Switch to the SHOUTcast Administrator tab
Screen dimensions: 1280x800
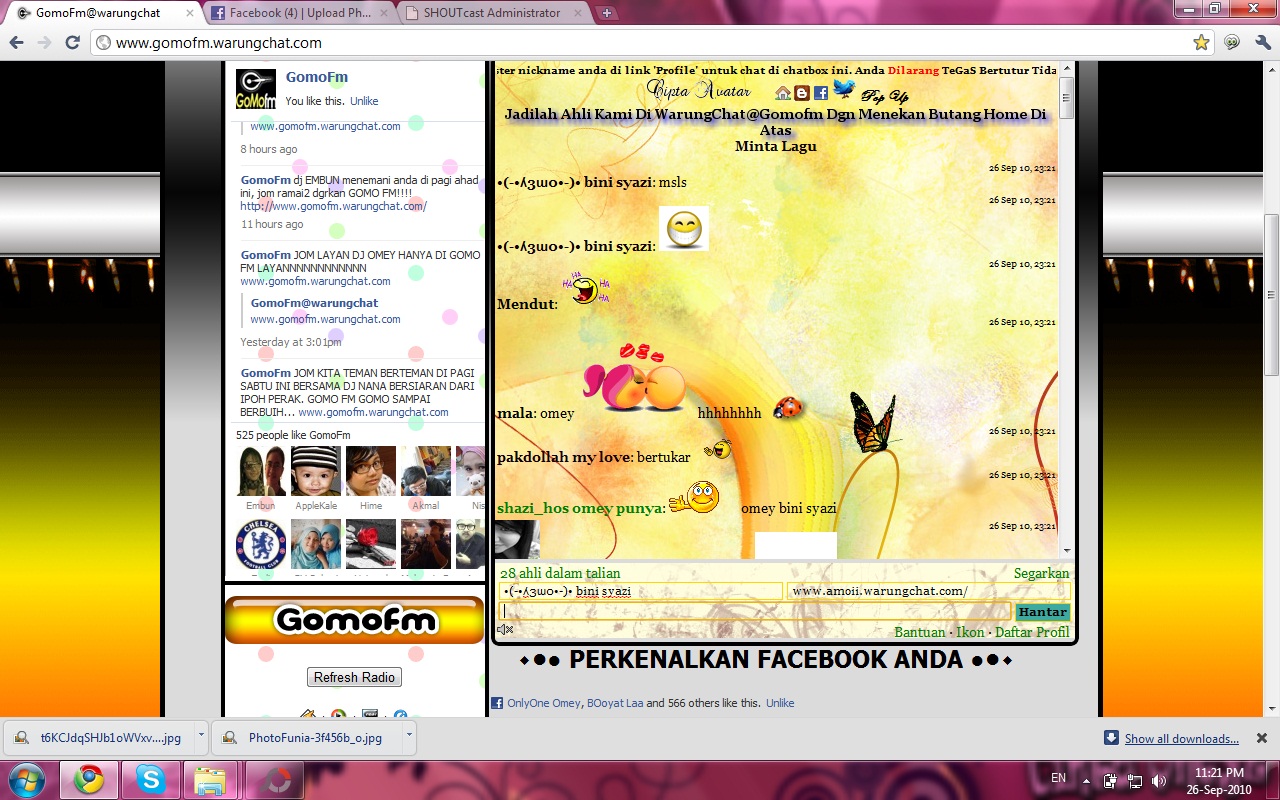point(490,13)
